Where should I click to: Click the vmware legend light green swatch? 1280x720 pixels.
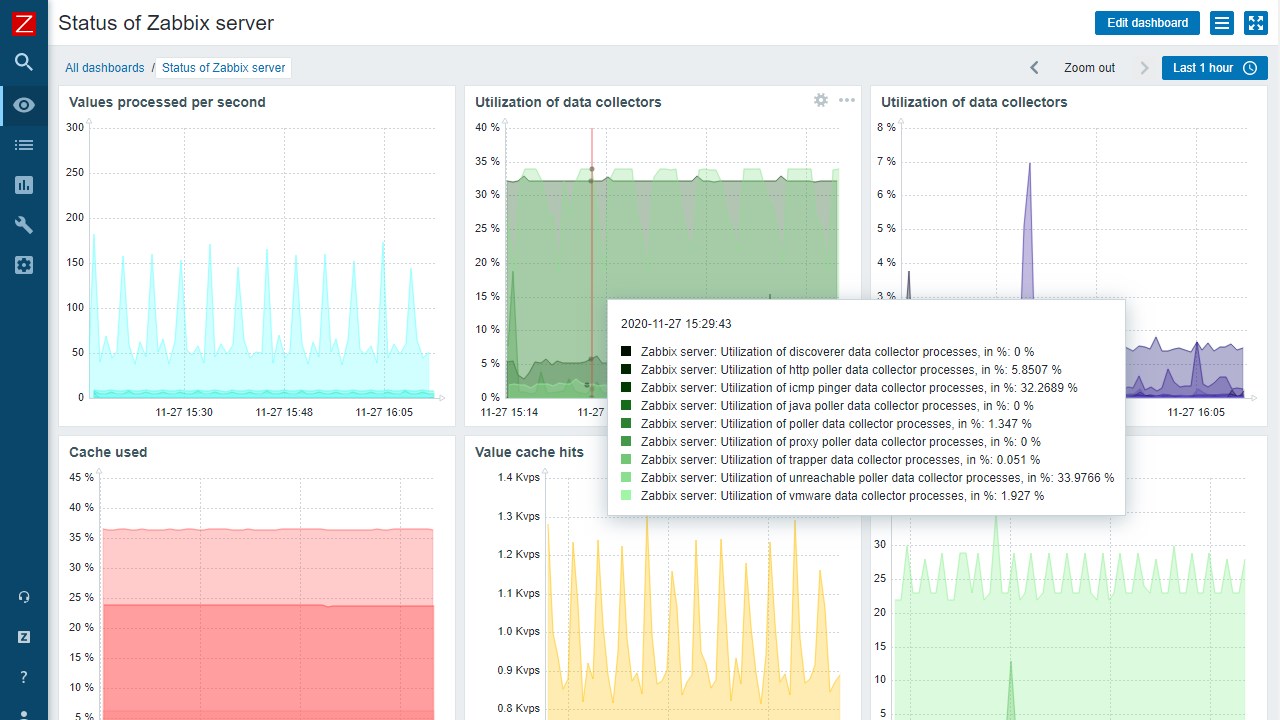pos(626,496)
